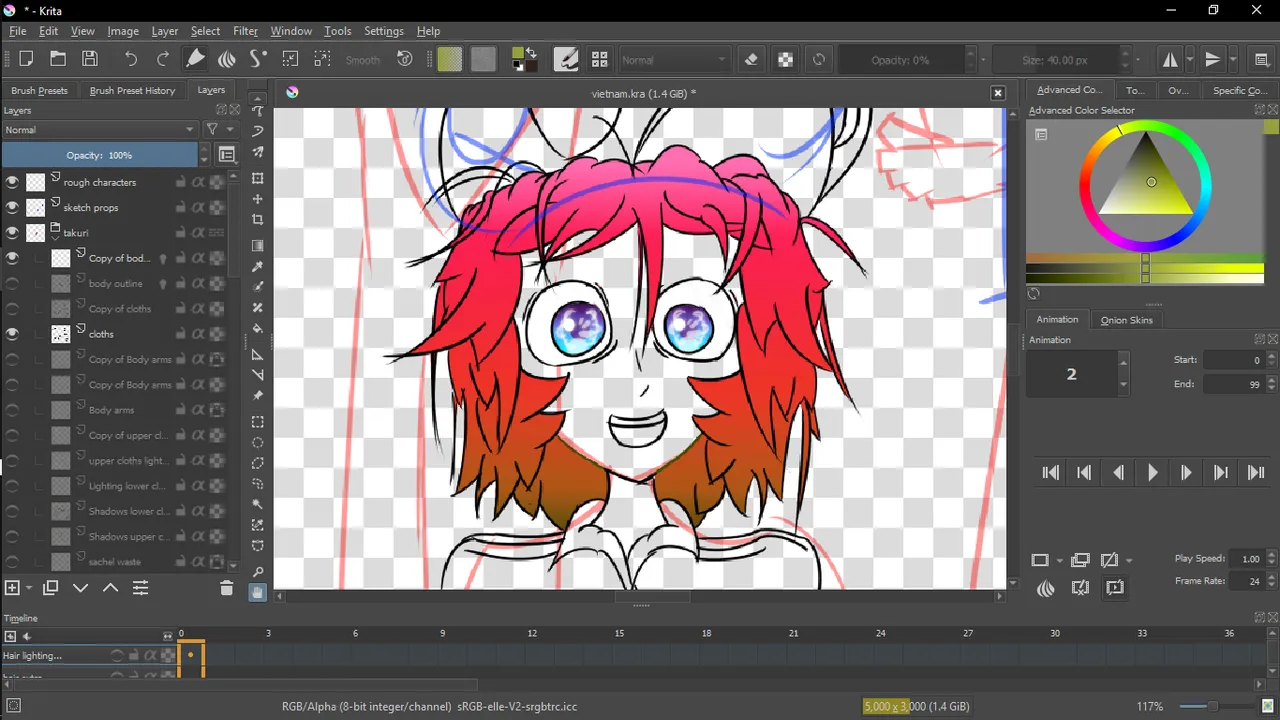Duplicate the current layer
Viewport: 1280px width, 720px height.
50,588
